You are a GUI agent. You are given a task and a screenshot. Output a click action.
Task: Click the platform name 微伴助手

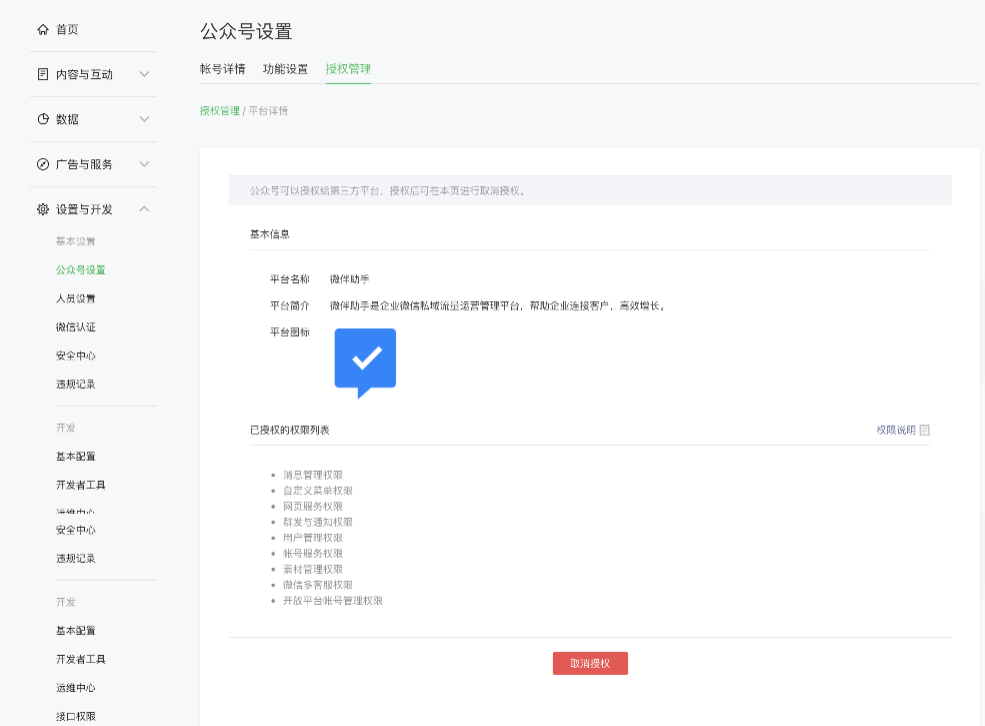(349, 279)
